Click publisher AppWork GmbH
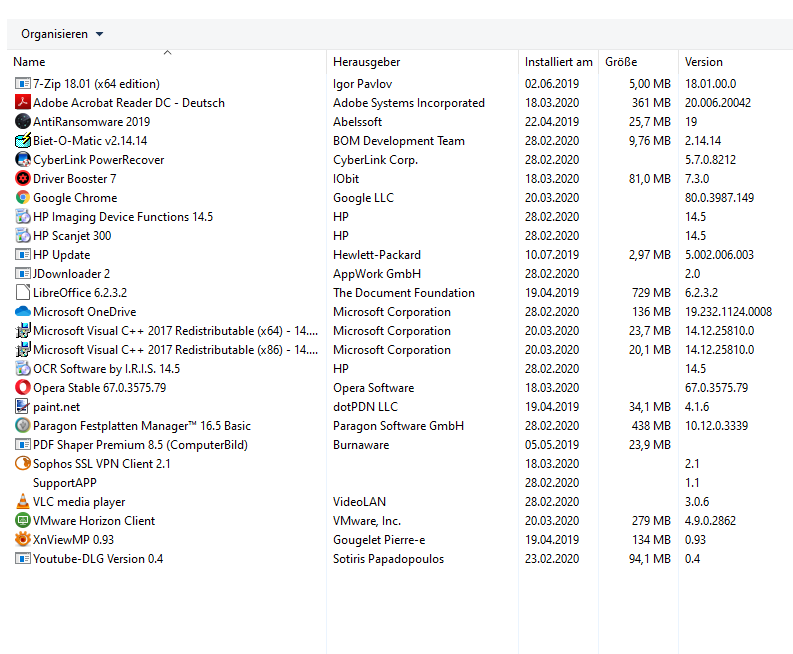Viewport: 793px width, 654px height. pos(377,274)
